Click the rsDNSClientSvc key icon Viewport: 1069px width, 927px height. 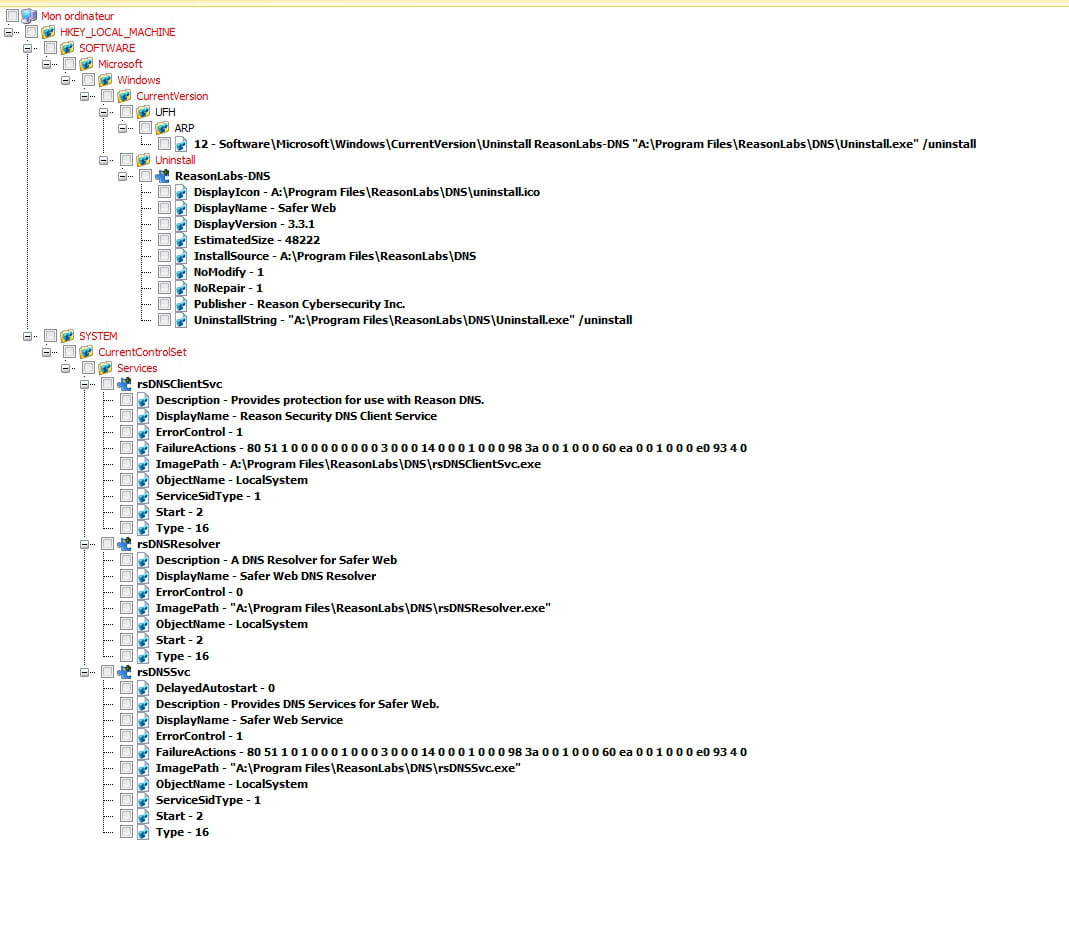click(124, 384)
